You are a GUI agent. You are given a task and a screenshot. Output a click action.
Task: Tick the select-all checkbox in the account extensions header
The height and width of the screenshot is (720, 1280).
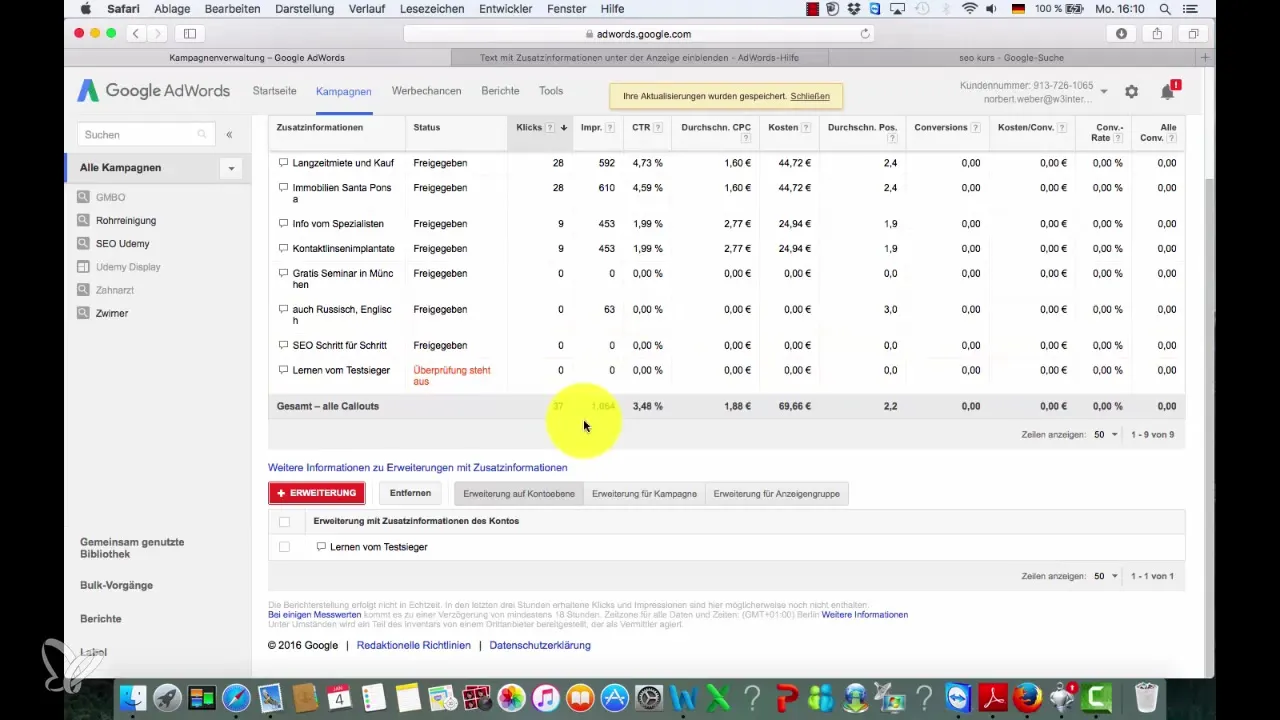(x=285, y=521)
